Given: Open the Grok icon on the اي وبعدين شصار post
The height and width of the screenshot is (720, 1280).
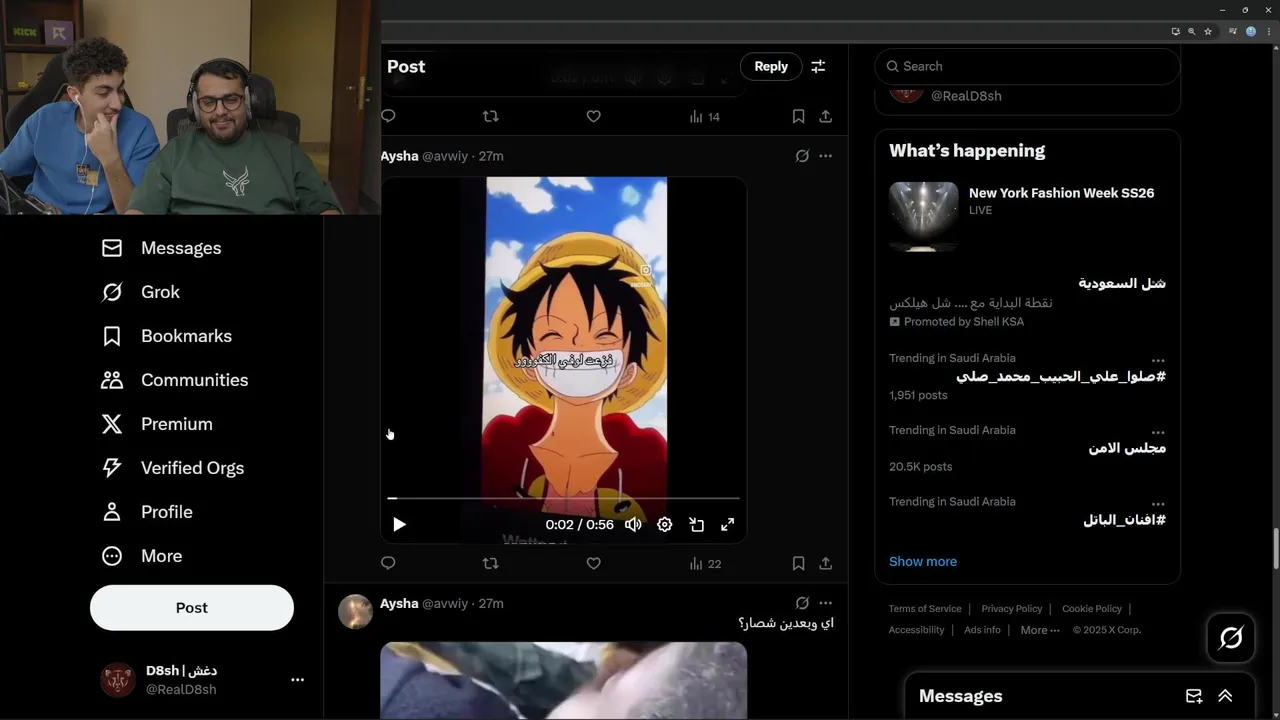Looking at the screenshot, I should pyautogui.click(x=802, y=603).
